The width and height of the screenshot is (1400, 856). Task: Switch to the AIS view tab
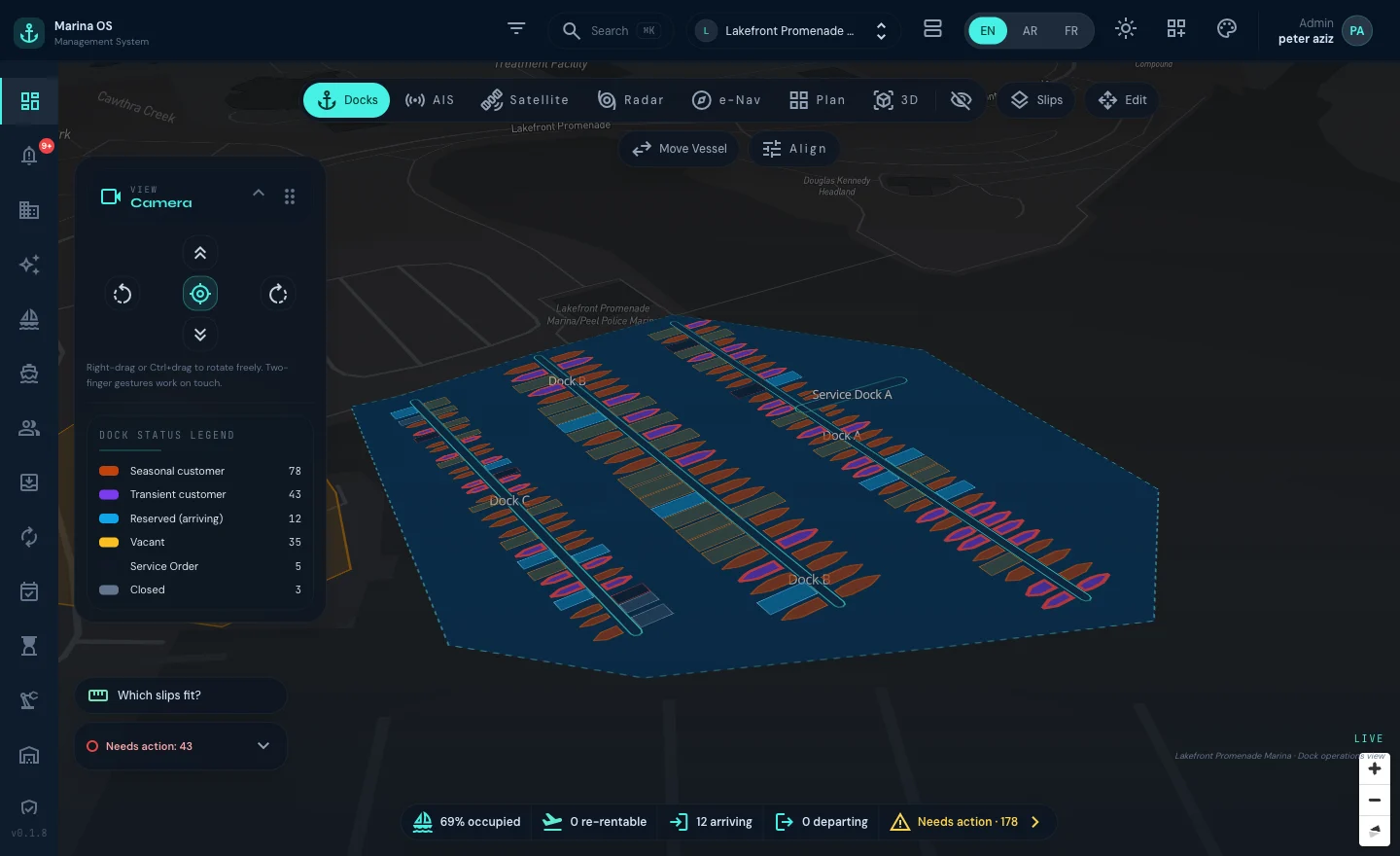[x=430, y=100]
